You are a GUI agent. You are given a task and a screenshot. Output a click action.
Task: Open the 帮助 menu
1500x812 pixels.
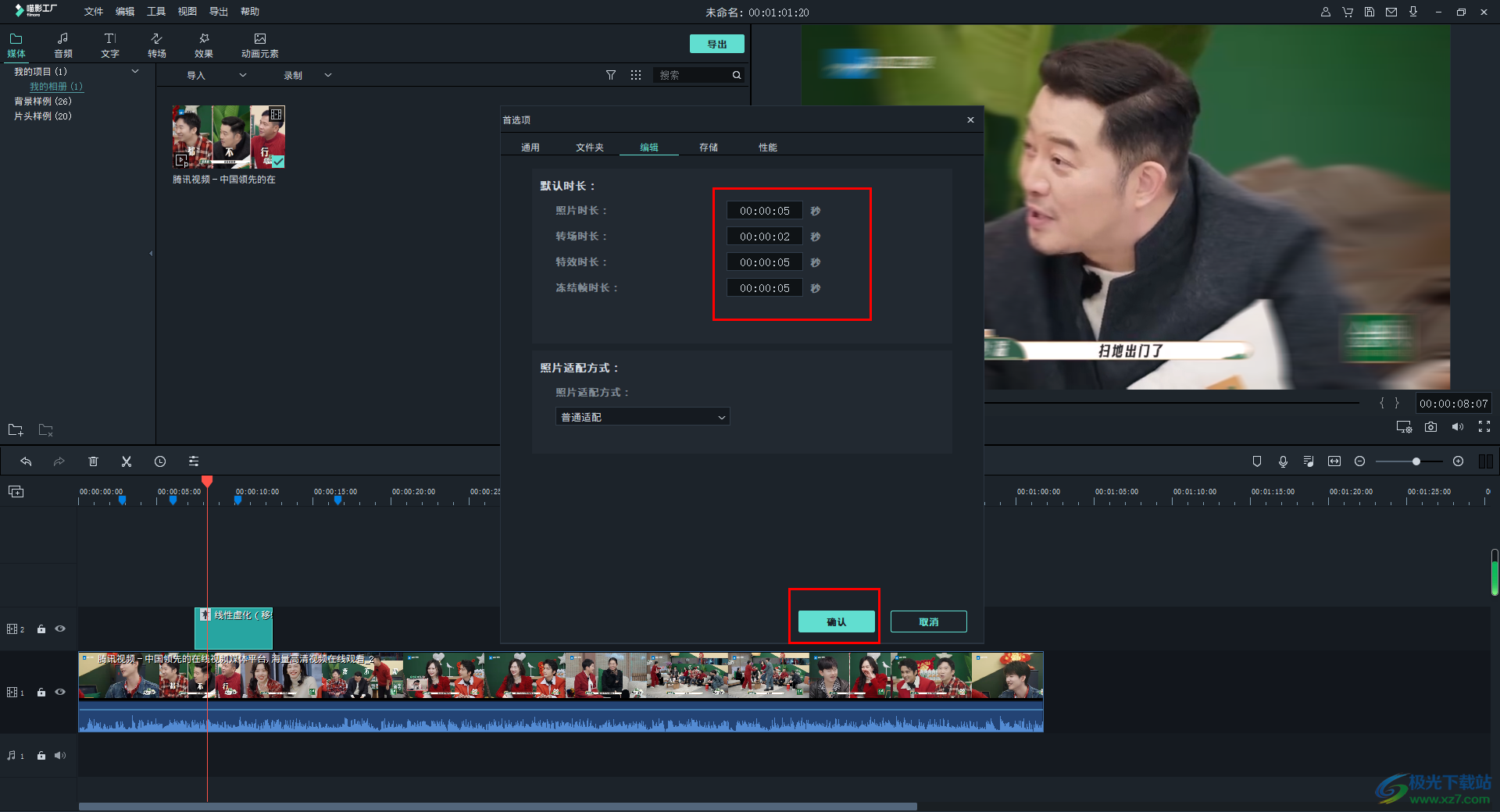pos(250,12)
